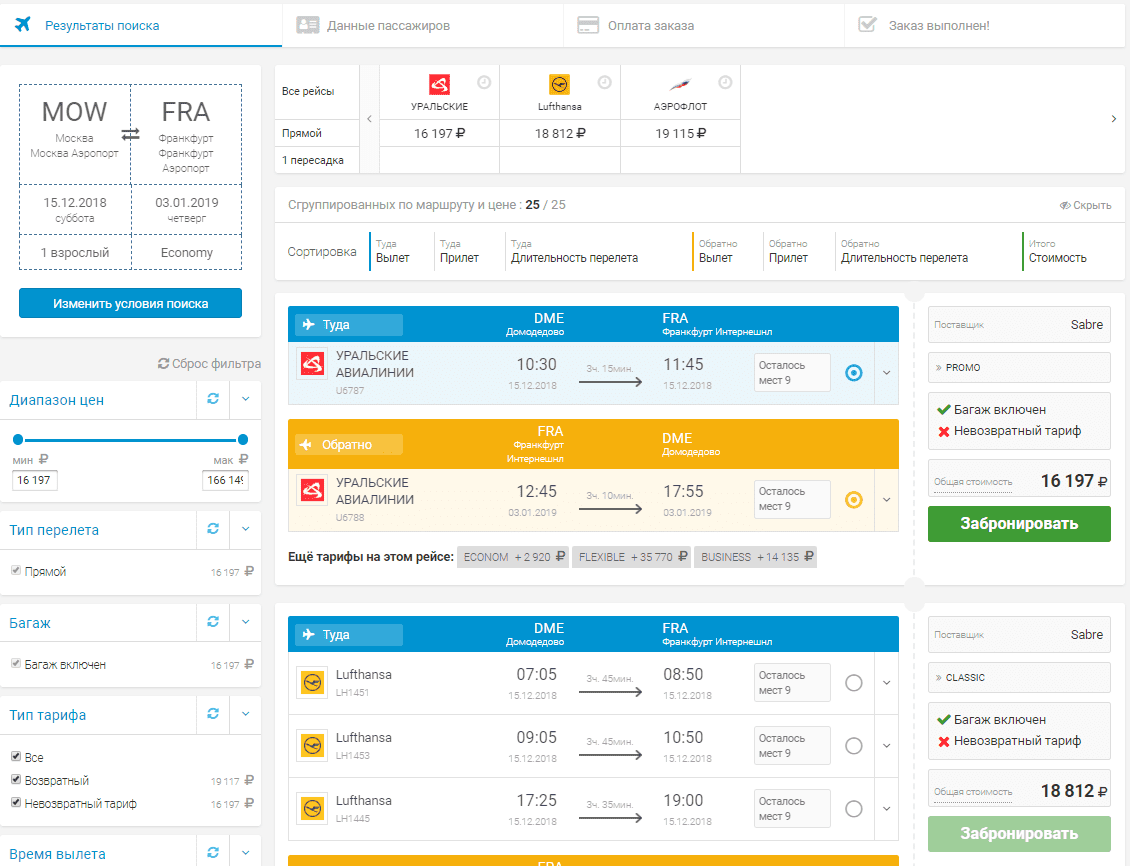Reset the Тип перелета filter with refresh icon
The height and width of the screenshot is (866, 1130).
[x=213, y=528]
